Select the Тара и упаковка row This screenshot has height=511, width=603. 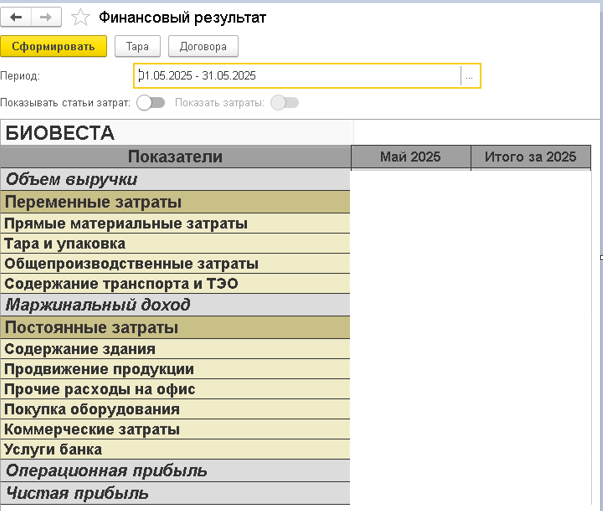click(175, 243)
